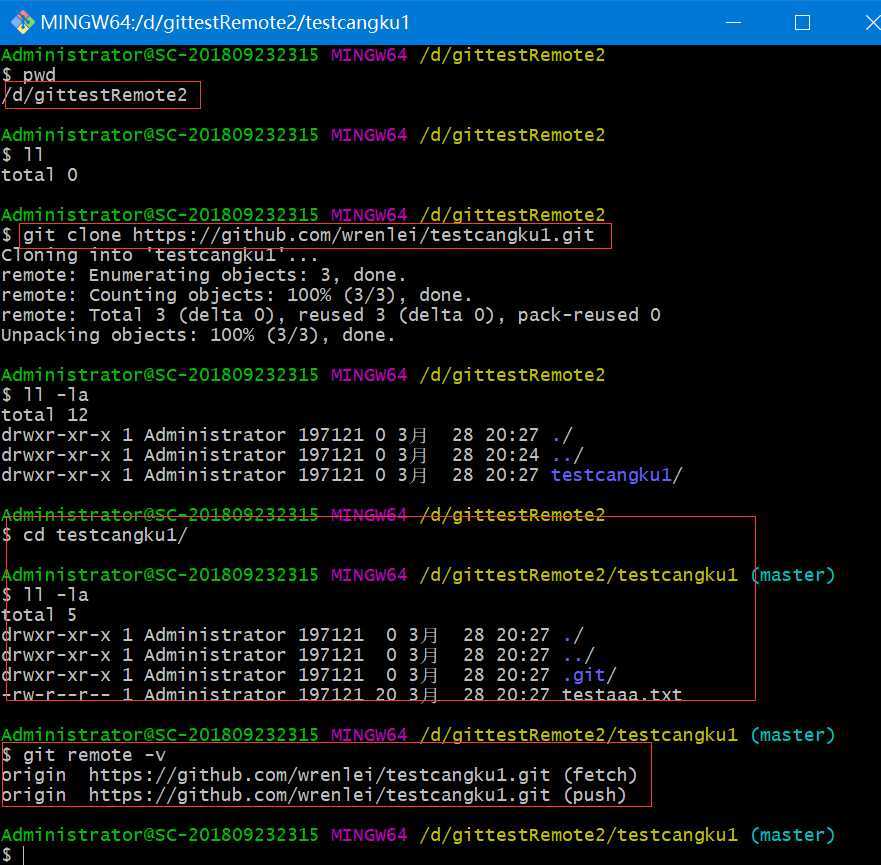Place cursor at the empty final '$' prompt
Viewport: 881px width, 865px height.
click(24, 855)
